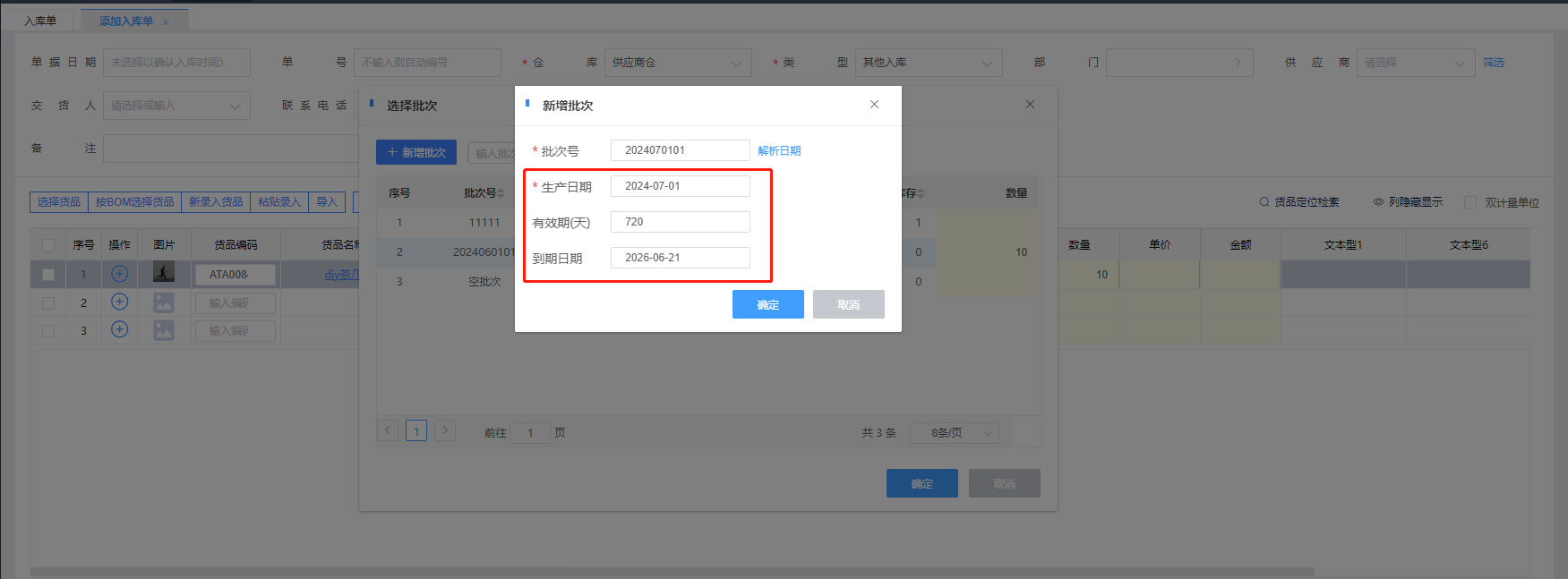Screen dimensions: 1568x579
Task: Click the horizontal scrollbar at the bottom
Action: point(672,571)
